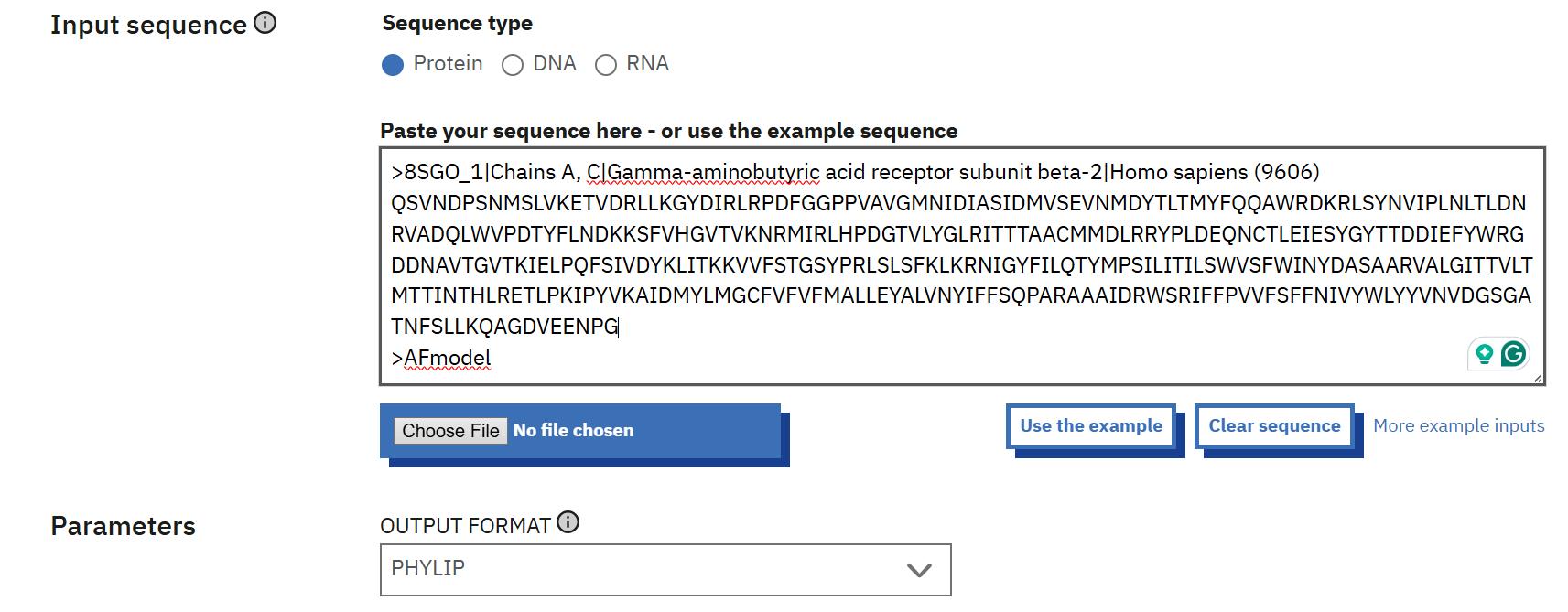
Task: Click the Grammarly lightbulb suggestion icon
Action: pyautogui.click(x=1484, y=354)
